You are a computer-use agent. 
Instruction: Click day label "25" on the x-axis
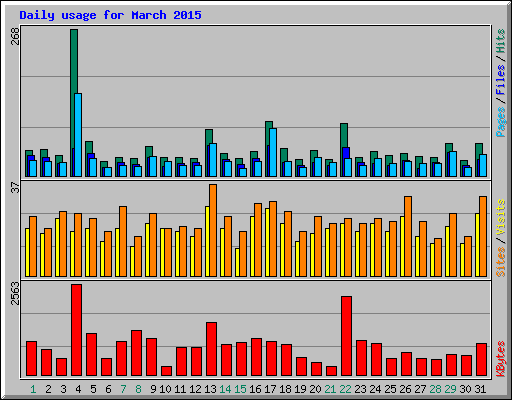[x=390, y=389]
